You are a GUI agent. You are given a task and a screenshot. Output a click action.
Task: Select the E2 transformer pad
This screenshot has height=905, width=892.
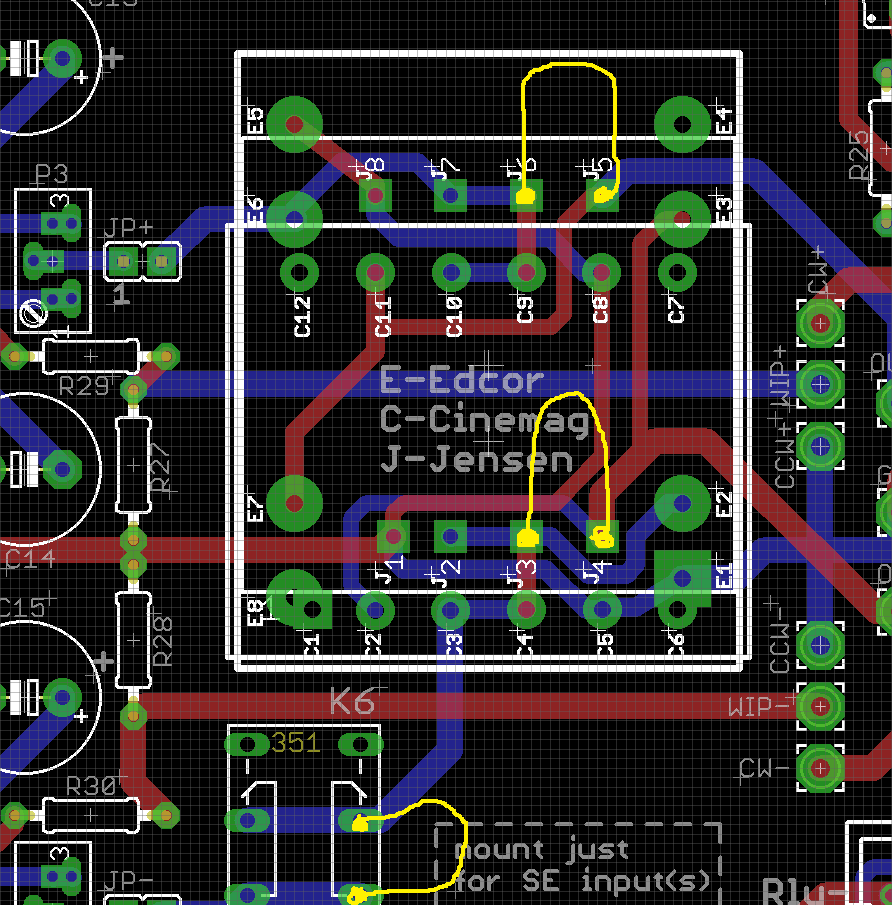click(682, 503)
